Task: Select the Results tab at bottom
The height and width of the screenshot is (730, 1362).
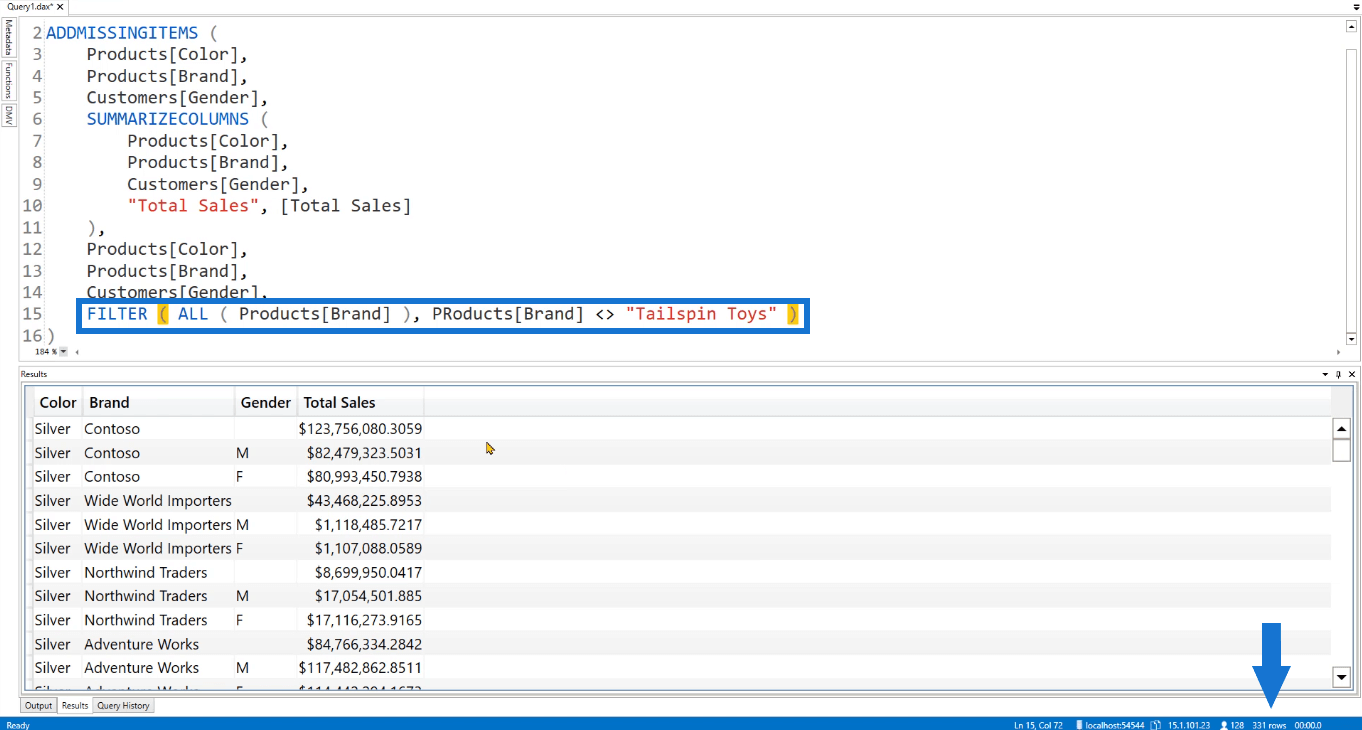Action: coord(75,706)
